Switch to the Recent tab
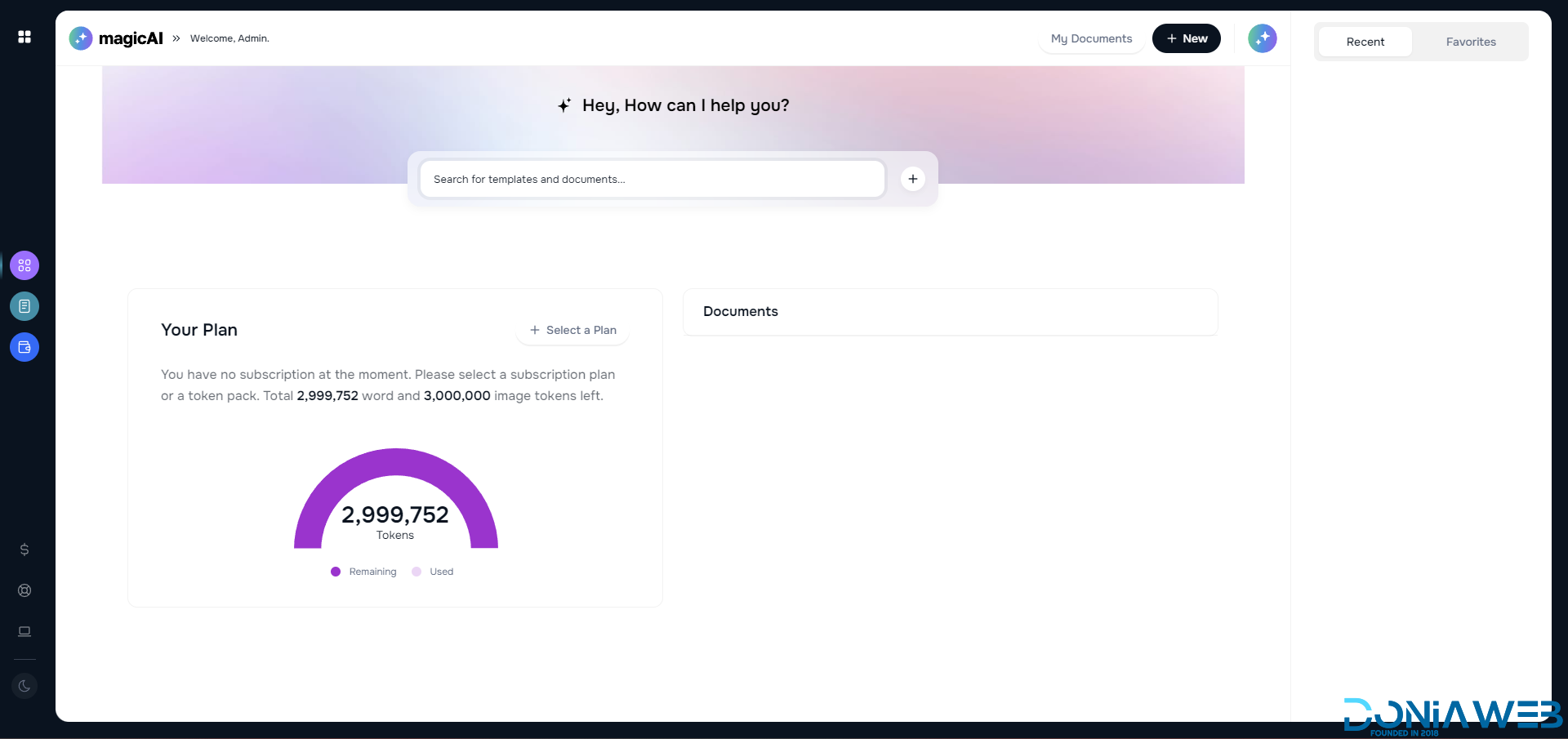Image resolution: width=1568 pixels, height=739 pixels. click(x=1365, y=42)
